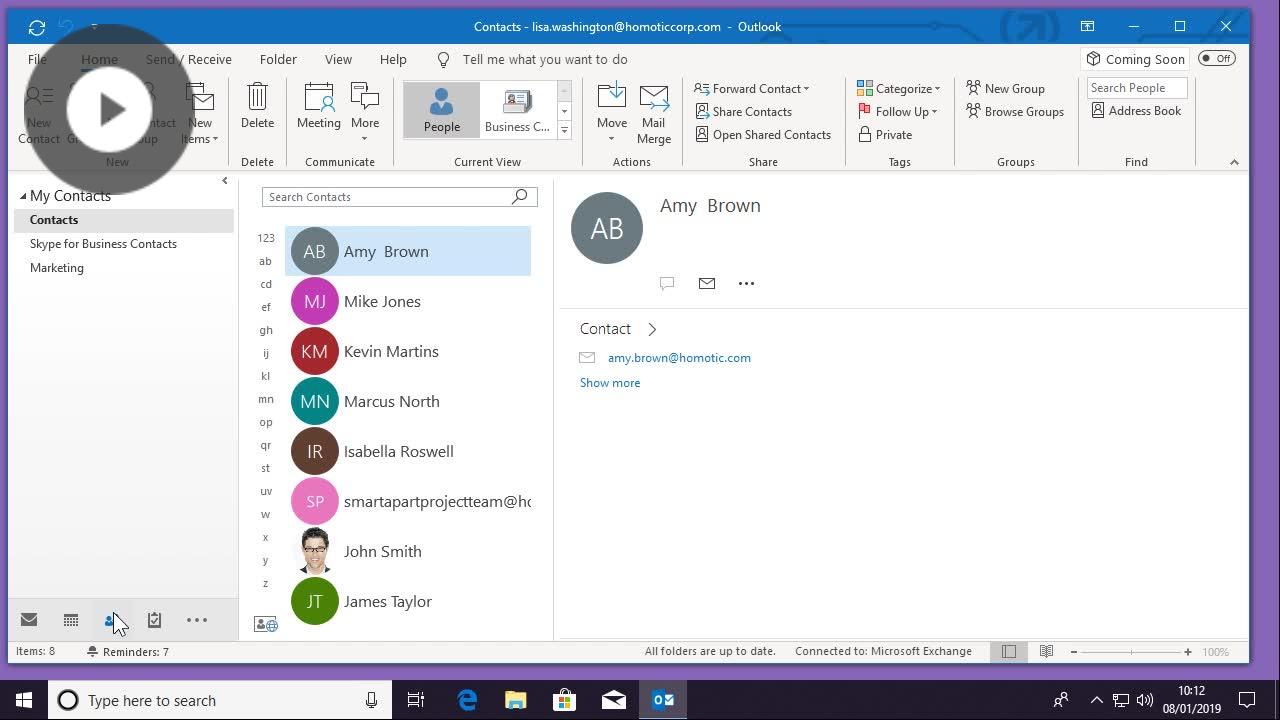Click Tell me what you want to do
This screenshot has height=720, width=1280.
tap(545, 59)
